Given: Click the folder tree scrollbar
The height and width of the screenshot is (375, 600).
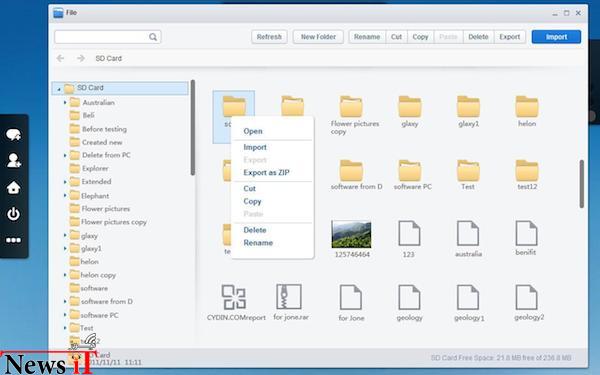Looking at the screenshot, I should 193,127.
